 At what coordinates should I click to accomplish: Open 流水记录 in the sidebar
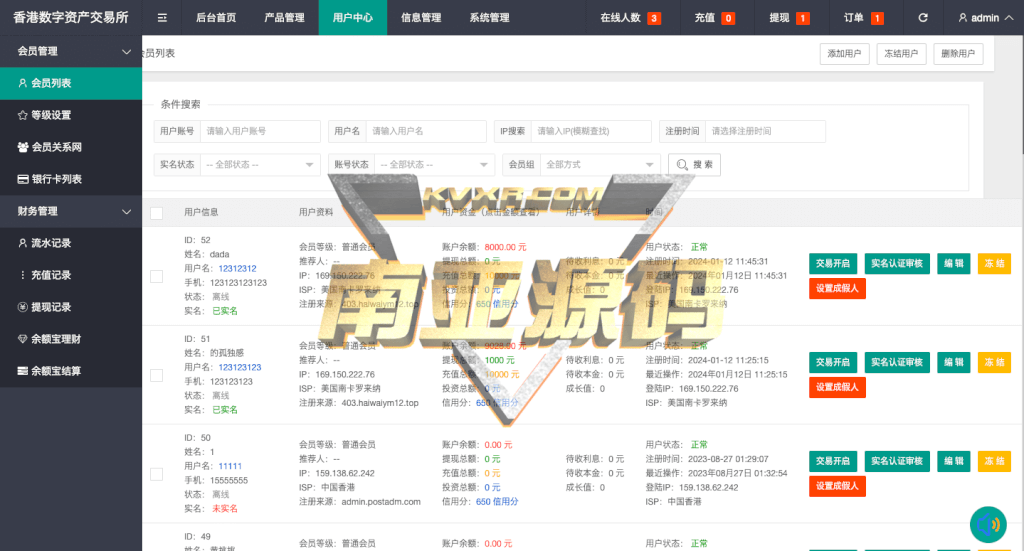pyautogui.click(x=71, y=243)
